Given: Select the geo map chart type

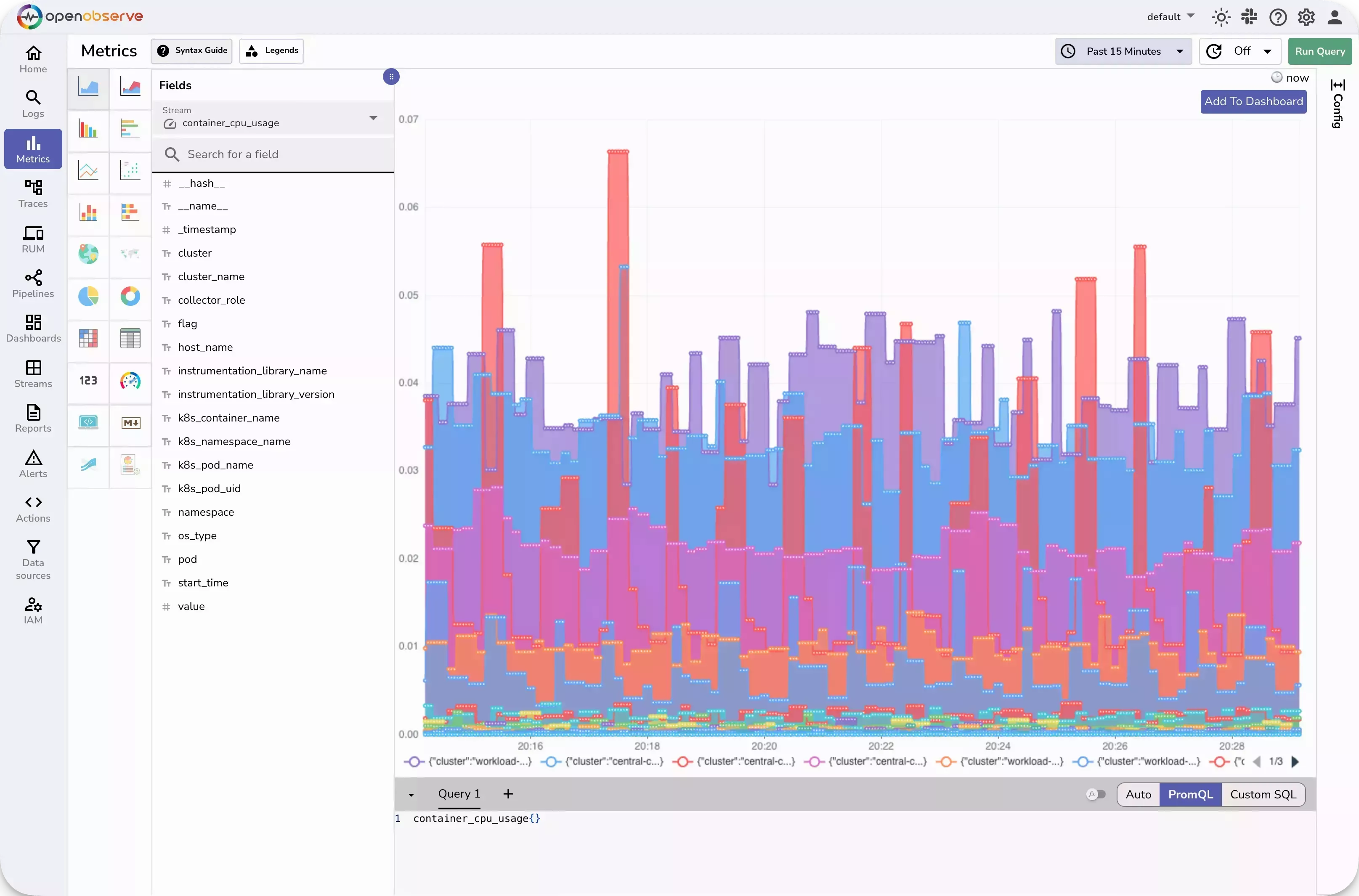Looking at the screenshot, I should [x=88, y=254].
